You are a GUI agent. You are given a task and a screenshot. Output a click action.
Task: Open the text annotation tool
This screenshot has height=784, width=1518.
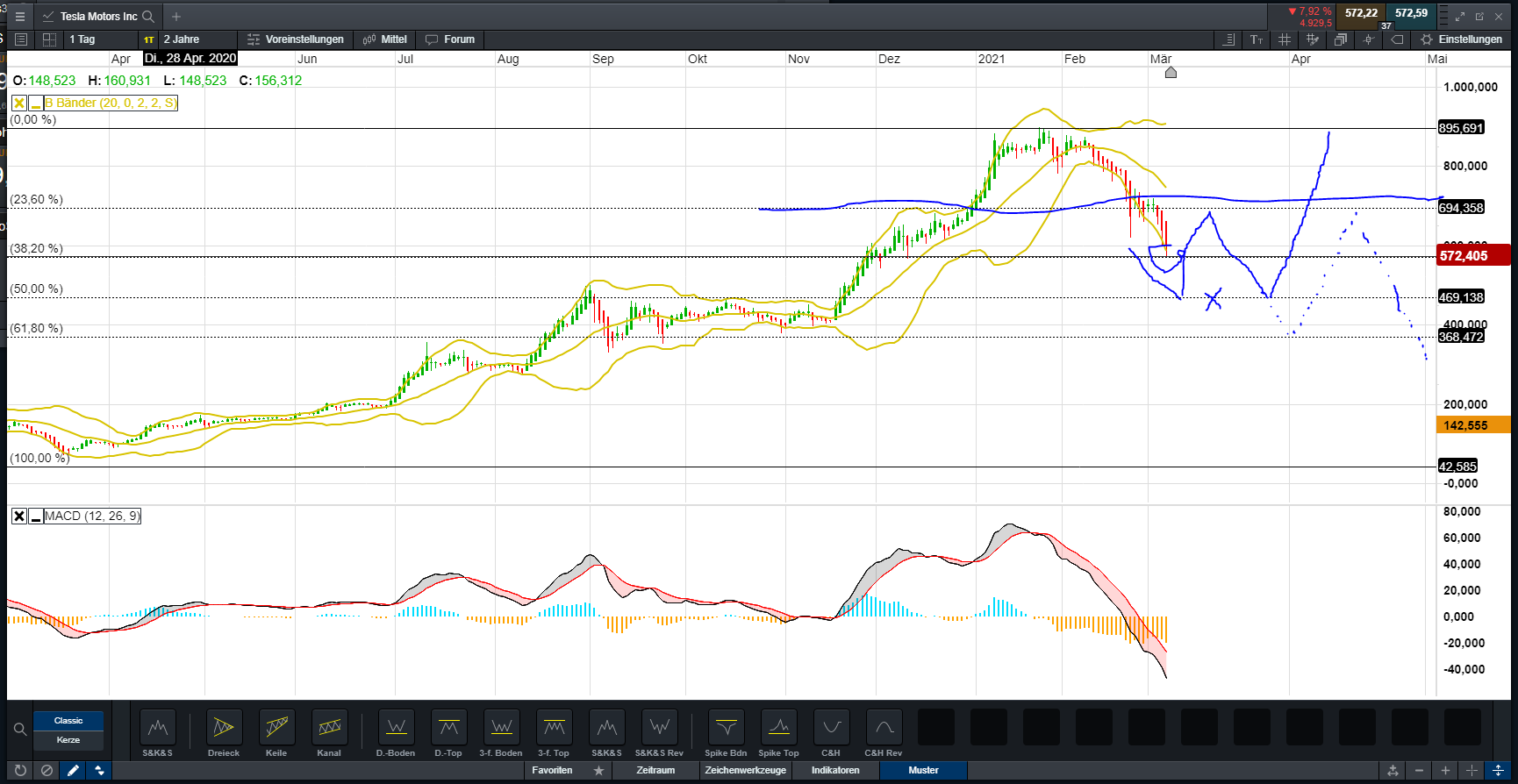(1257, 39)
